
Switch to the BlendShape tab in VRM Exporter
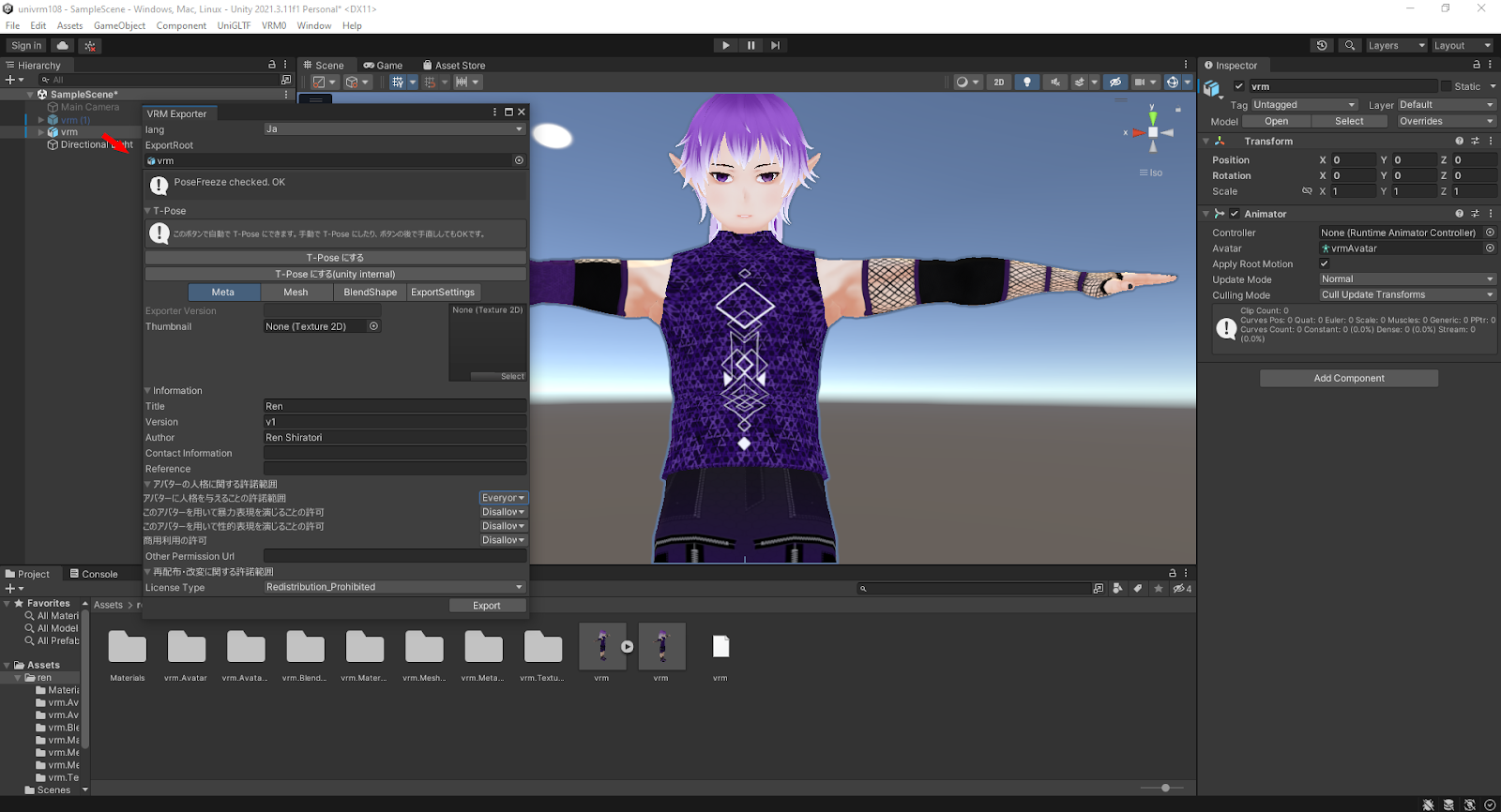click(x=370, y=293)
